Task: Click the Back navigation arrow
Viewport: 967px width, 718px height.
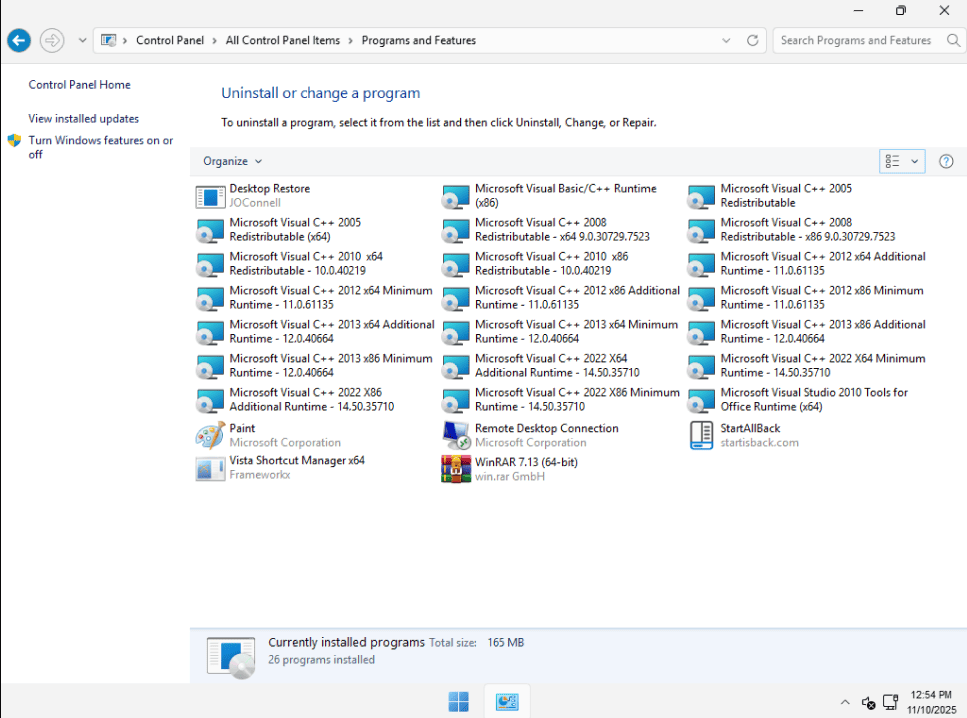Action: coord(19,41)
